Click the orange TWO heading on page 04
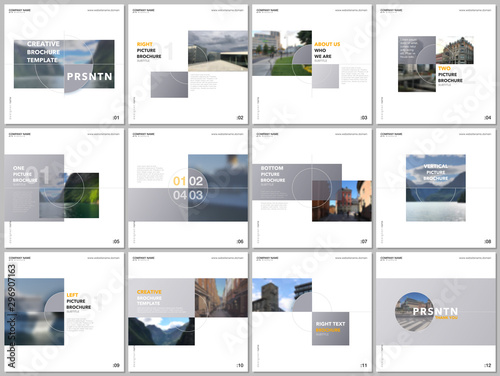 pyautogui.click(x=444, y=68)
